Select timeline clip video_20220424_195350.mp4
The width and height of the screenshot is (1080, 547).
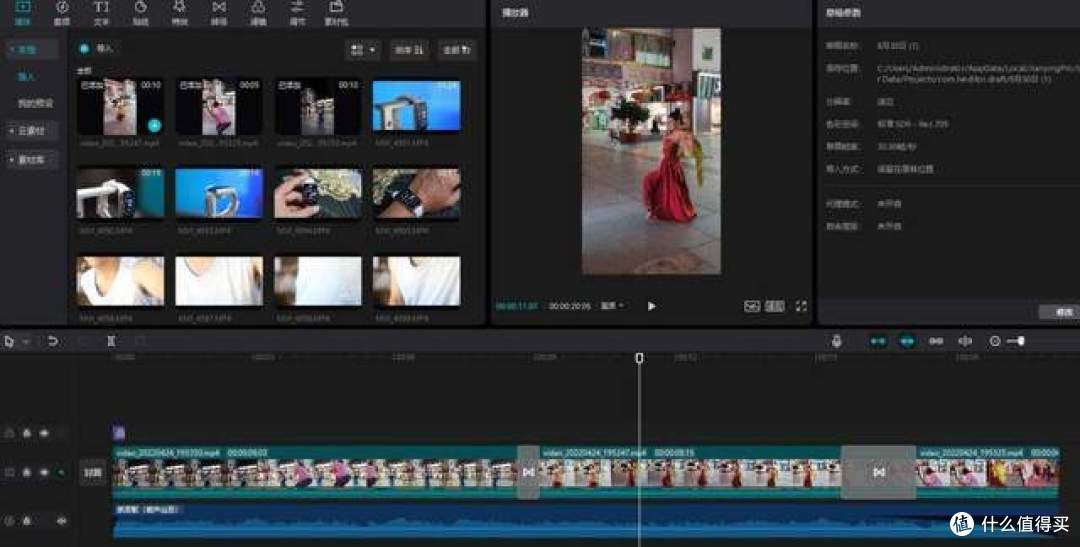point(315,473)
